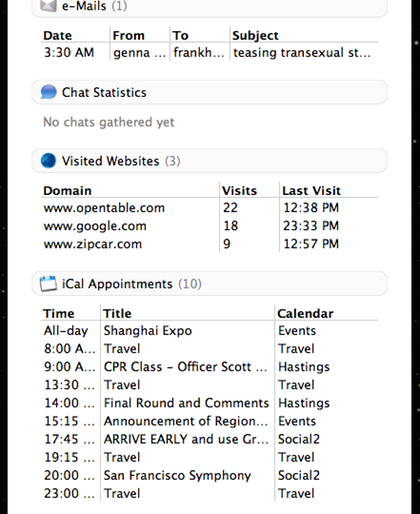Collapse the iCal Appointments section header
The width and height of the screenshot is (420, 514).
[x=209, y=284]
